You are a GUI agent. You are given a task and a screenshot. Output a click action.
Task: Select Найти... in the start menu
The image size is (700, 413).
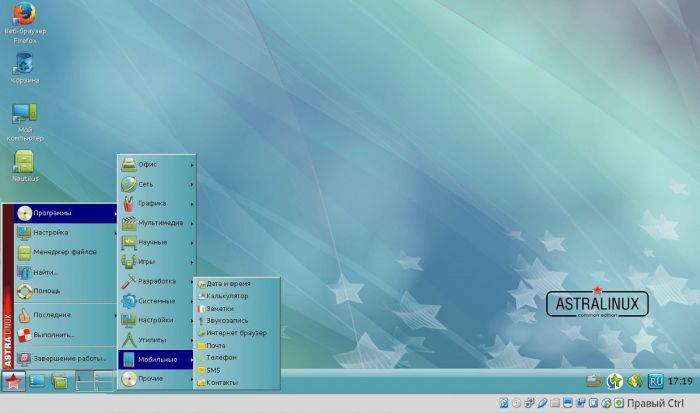point(66,271)
